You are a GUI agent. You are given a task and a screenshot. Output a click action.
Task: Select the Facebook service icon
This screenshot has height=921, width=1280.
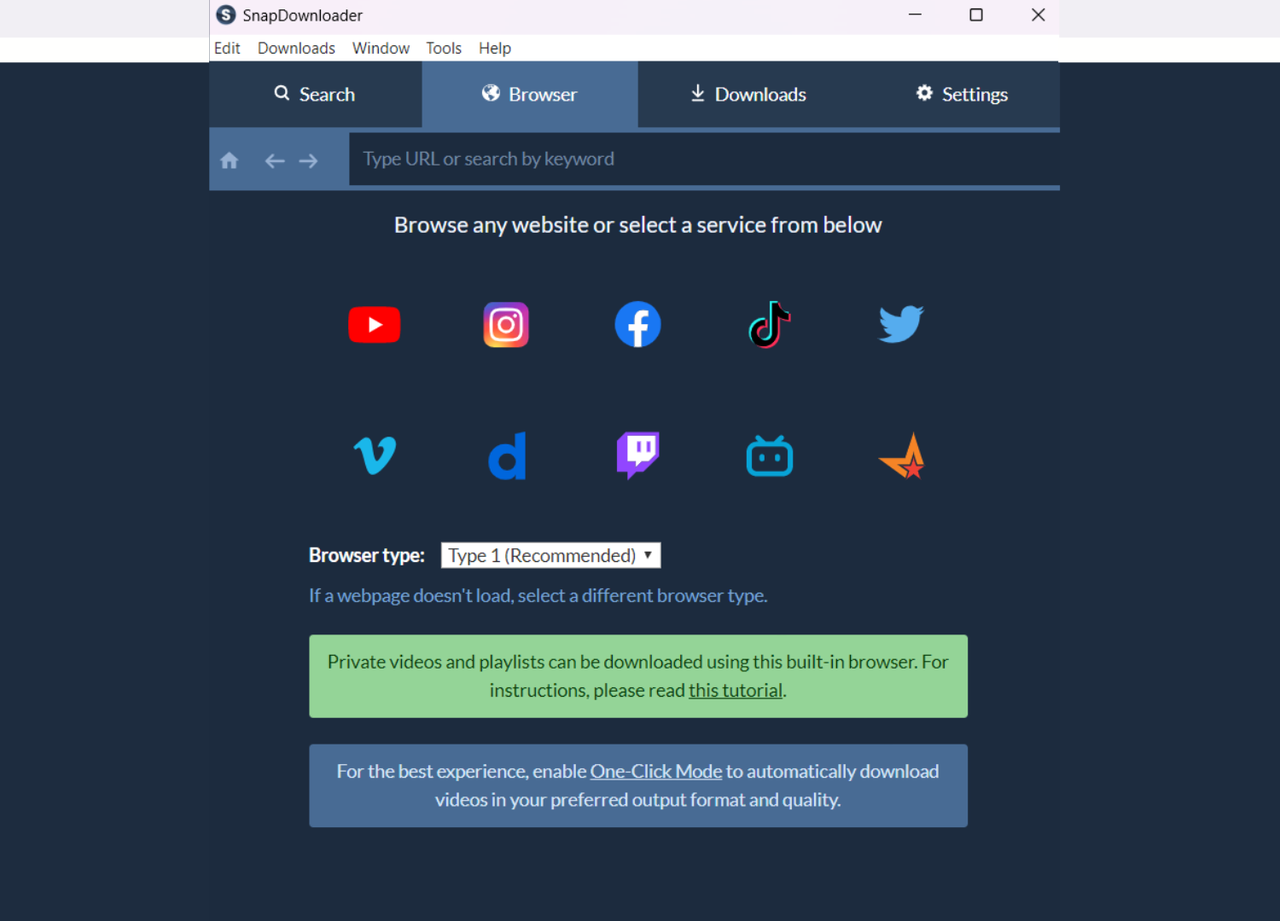(x=638, y=325)
